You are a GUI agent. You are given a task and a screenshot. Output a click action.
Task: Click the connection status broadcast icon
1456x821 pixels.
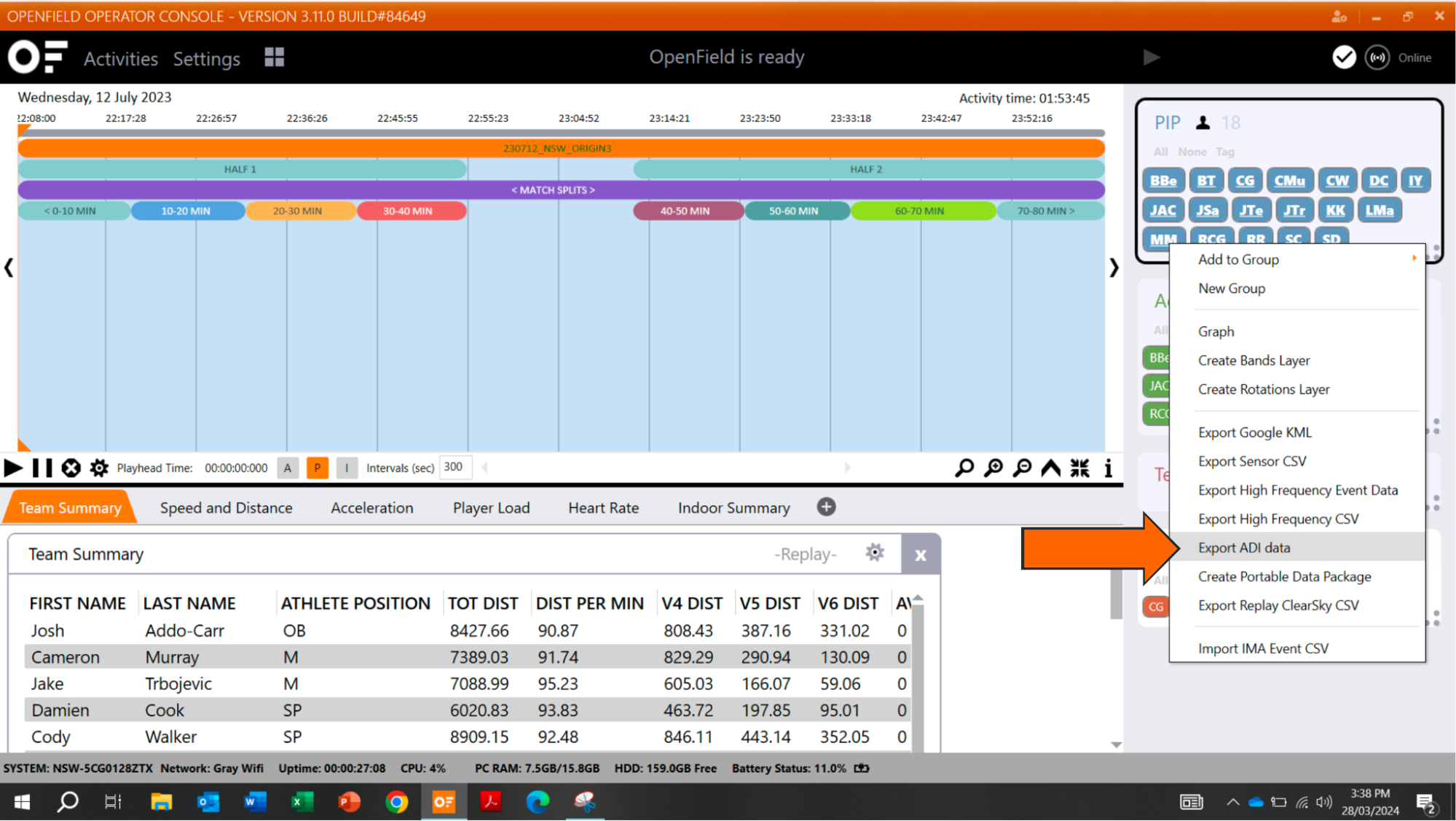click(x=1377, y=58)
